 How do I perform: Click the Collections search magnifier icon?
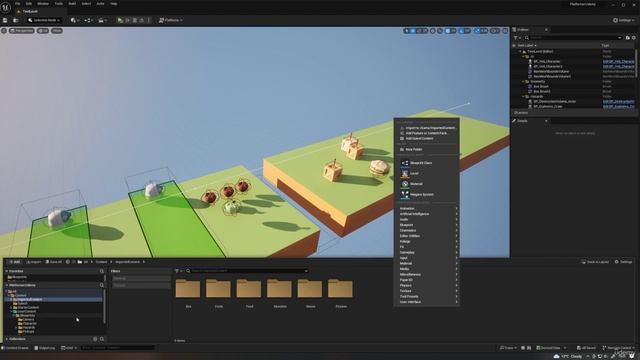tap(102, 339)
